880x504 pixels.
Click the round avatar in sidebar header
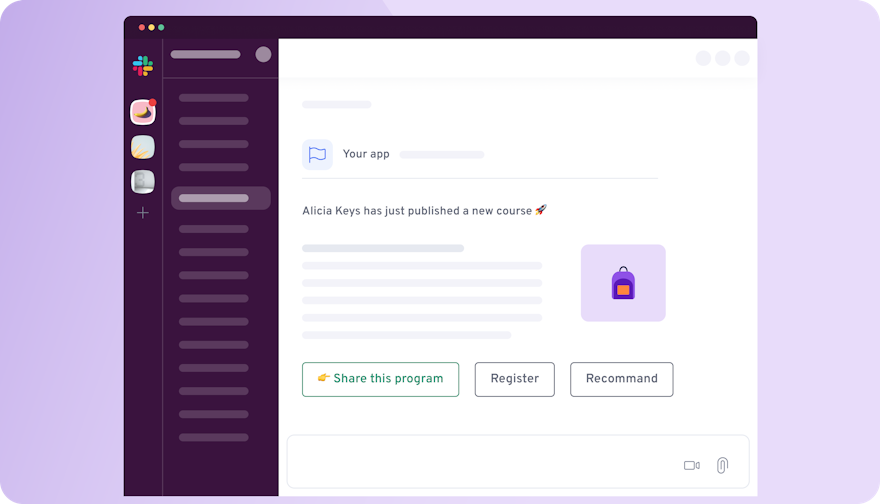(263, 54)
